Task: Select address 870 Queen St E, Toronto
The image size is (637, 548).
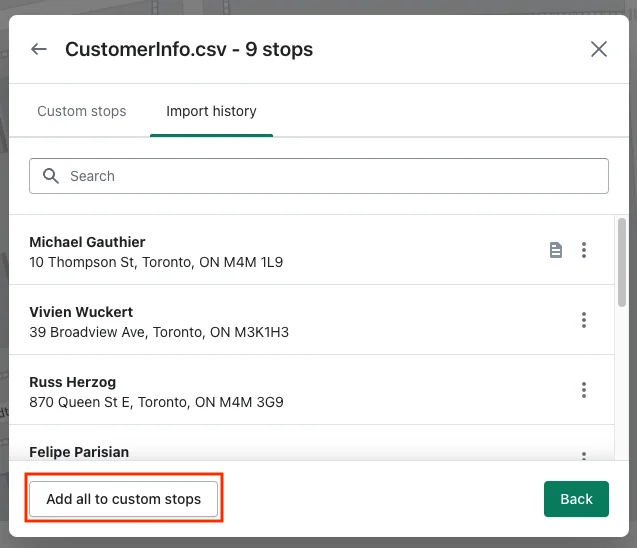Action: pos(156,402)
